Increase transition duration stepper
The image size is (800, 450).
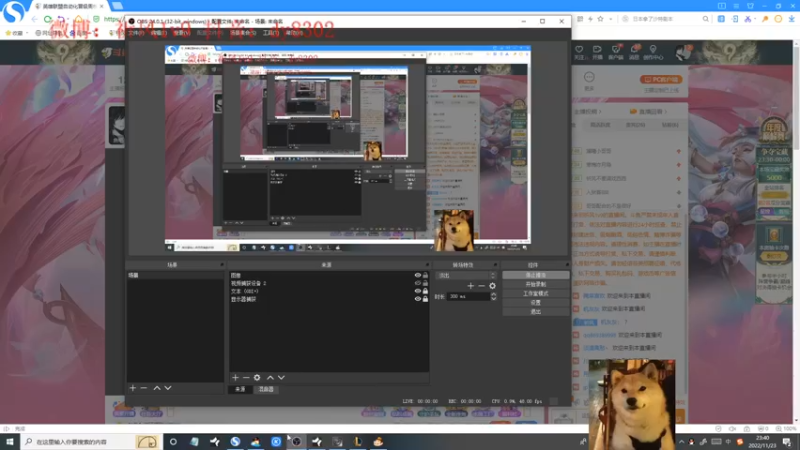click(x=493, y=294)
